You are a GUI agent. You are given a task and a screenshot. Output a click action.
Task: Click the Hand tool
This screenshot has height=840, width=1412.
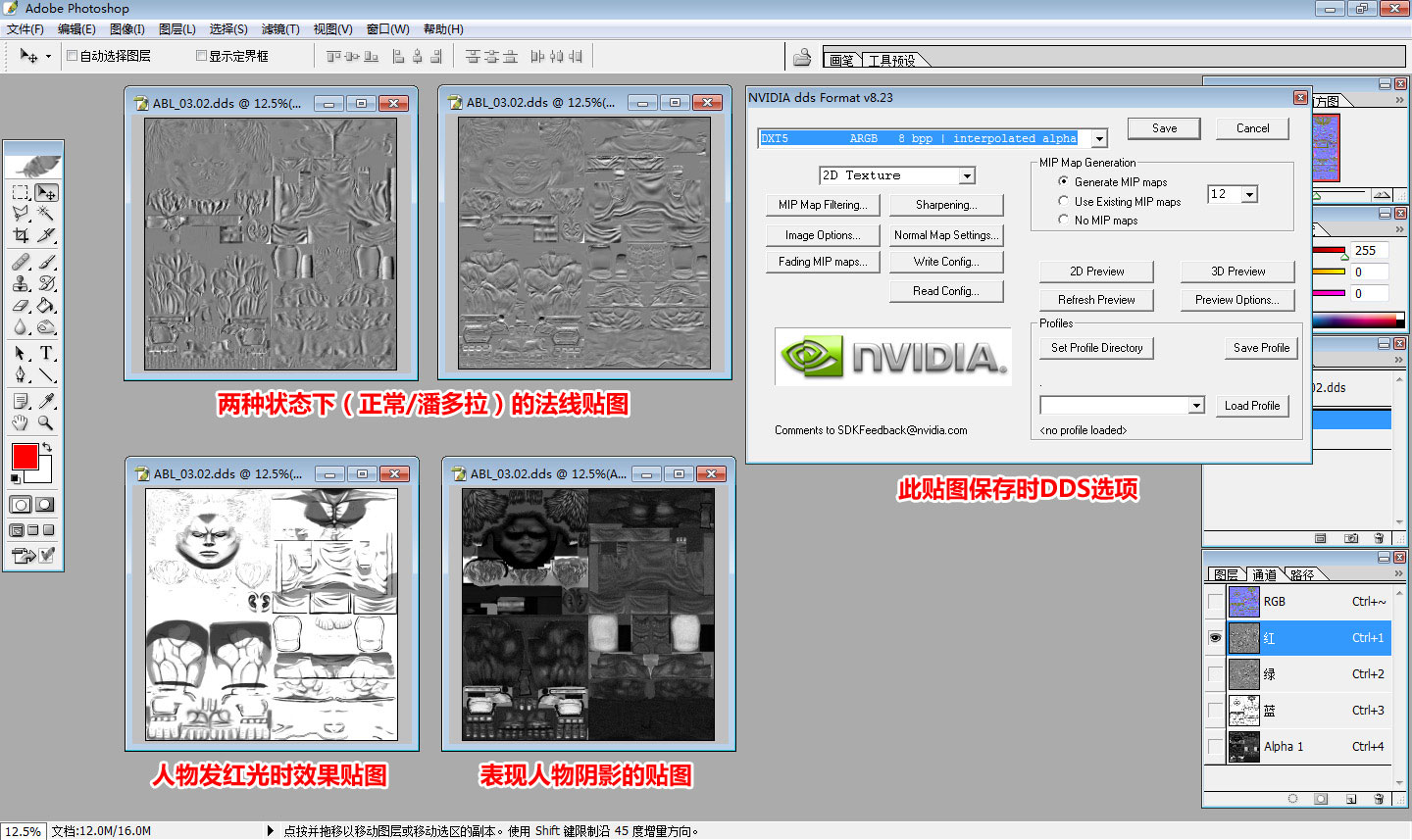tap(21, 423)
